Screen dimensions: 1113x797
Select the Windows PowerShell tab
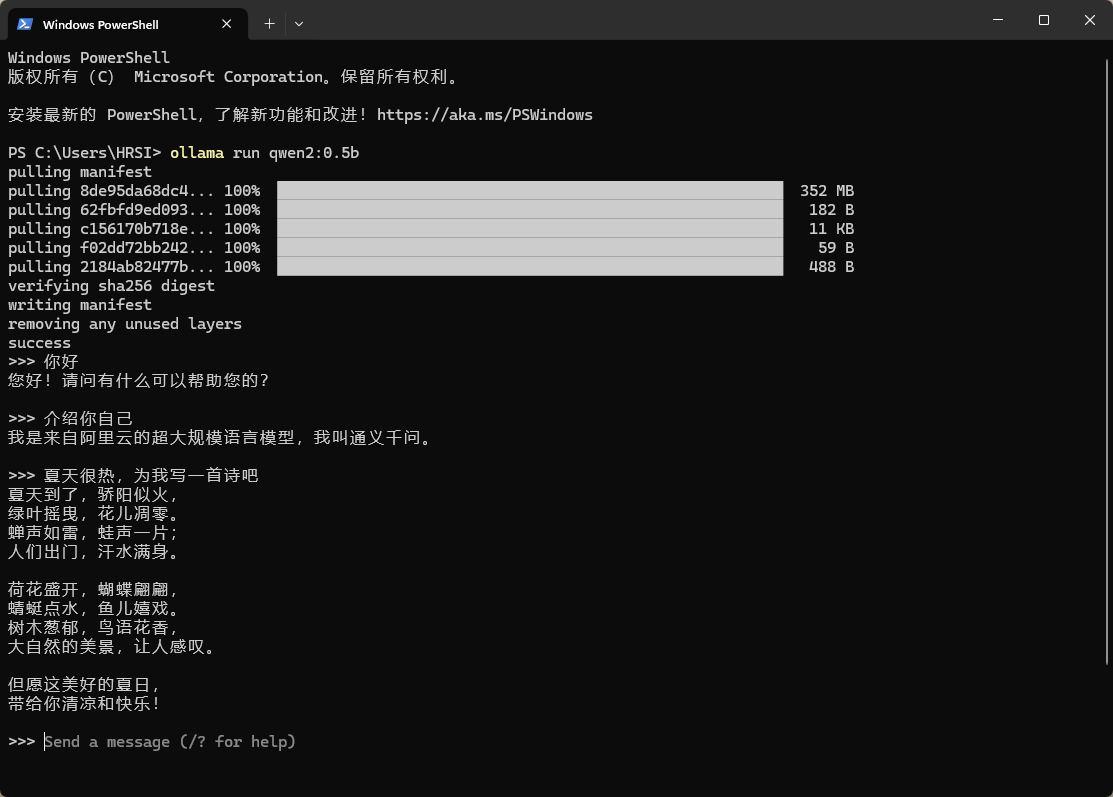click(x=128, y=24)
